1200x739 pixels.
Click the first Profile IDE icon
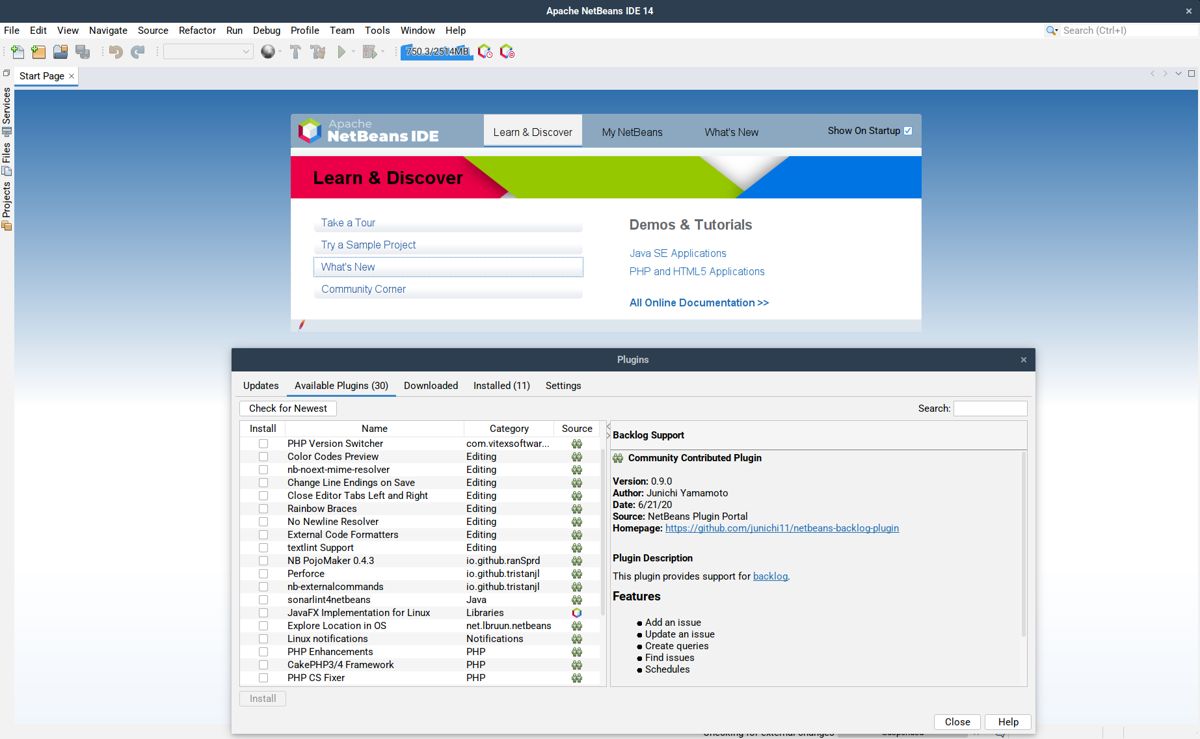tap(485, 52)
